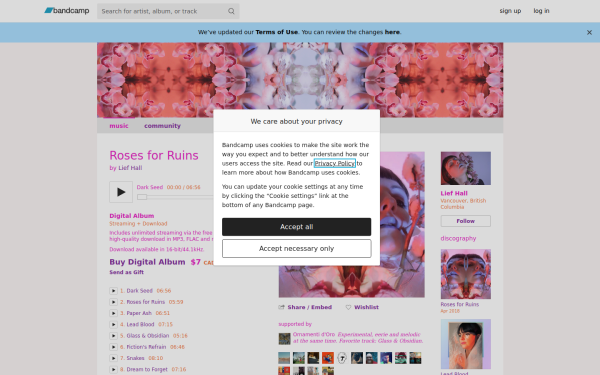
Task: Click the Follow button
Action: click(466, 221)
